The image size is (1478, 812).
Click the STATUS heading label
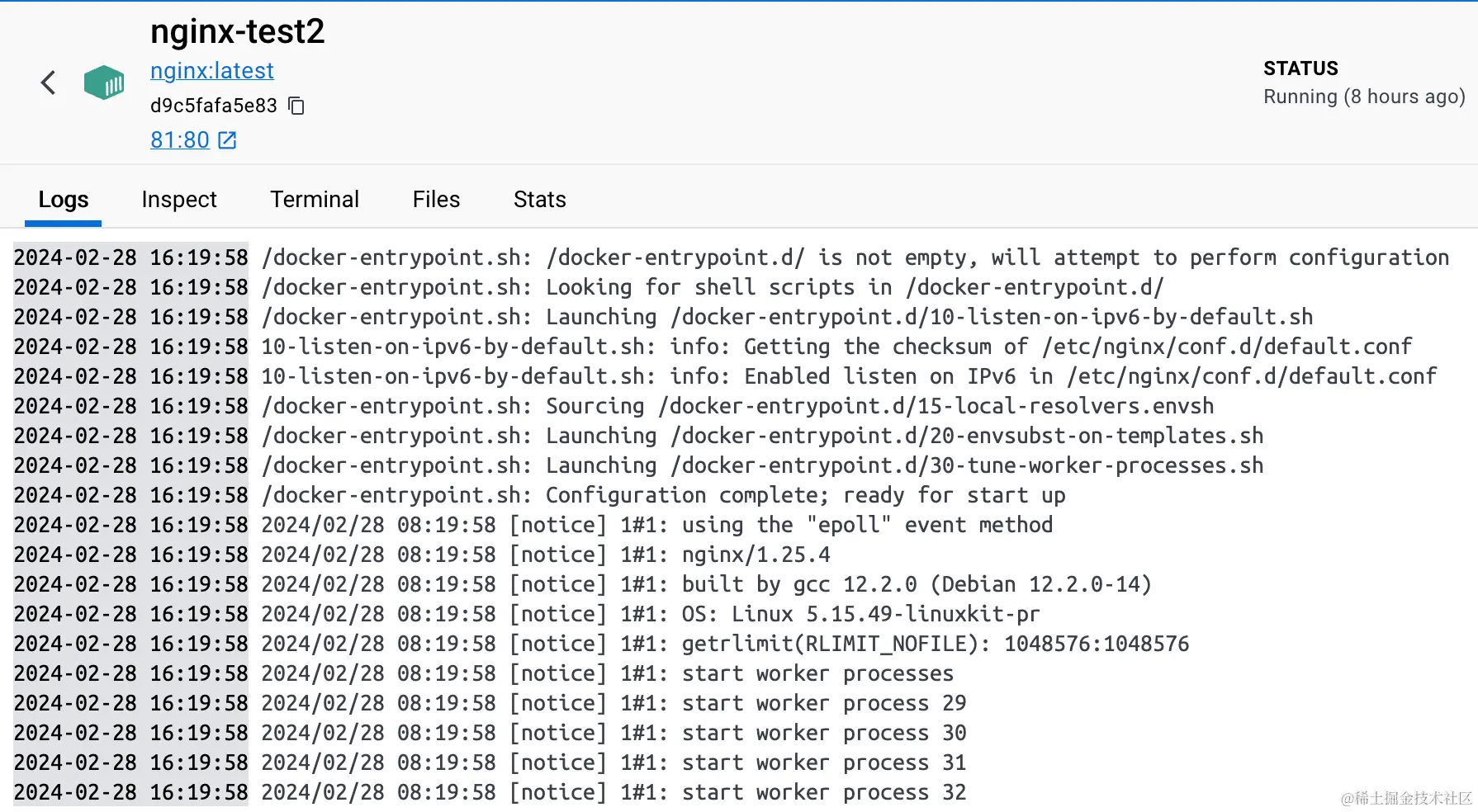pyautogui.click(x=1300, y=68)
